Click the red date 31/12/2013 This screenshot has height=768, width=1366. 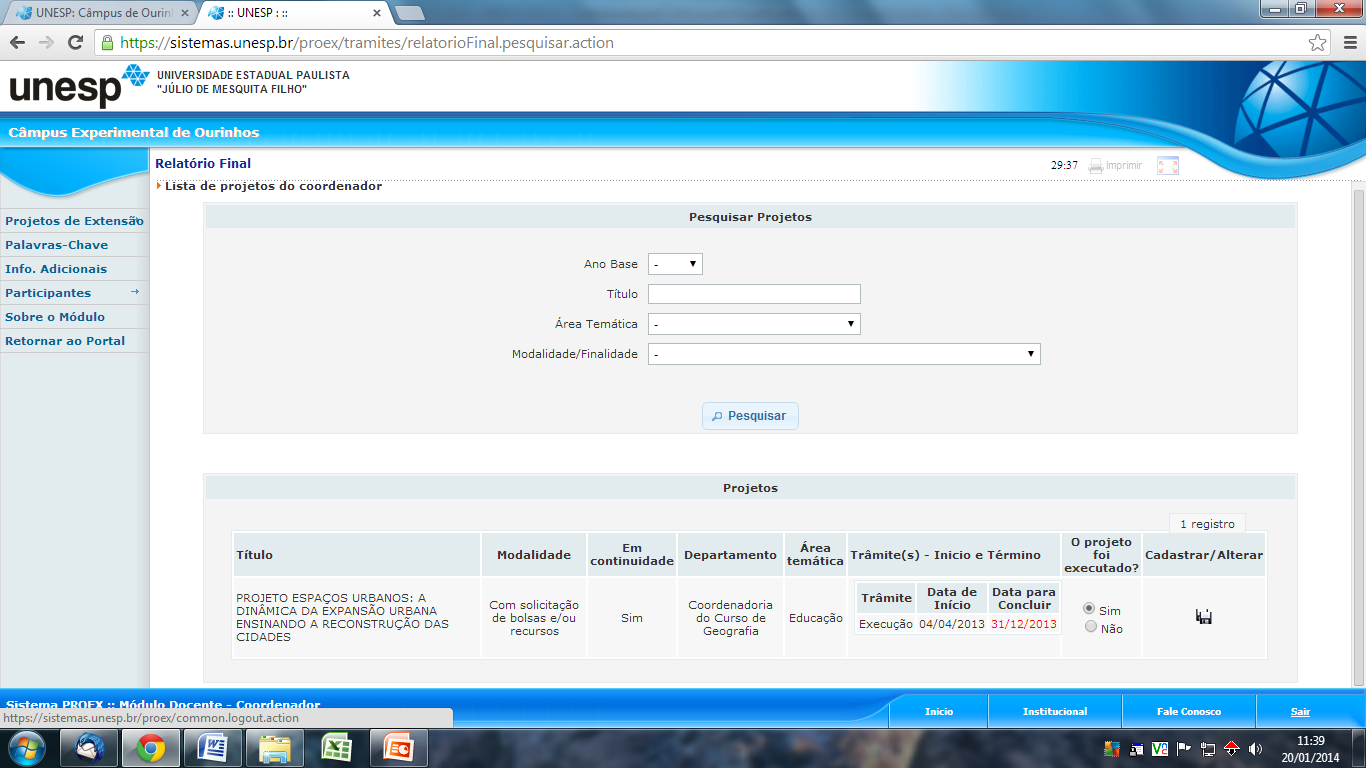[x=1024, y=624]
